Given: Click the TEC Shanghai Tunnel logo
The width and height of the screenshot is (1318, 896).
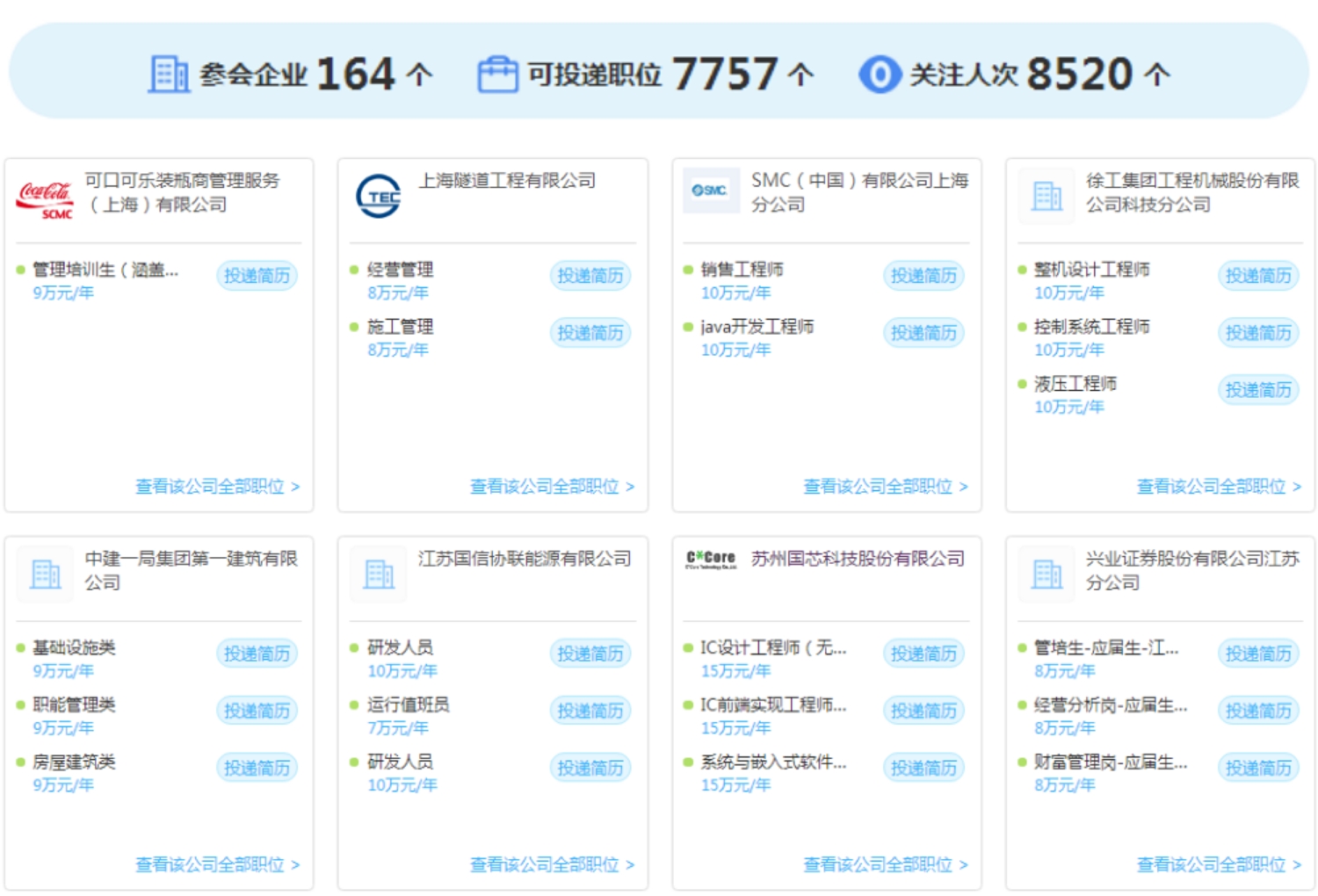Looking at the screenshot, I should (378, 196).
